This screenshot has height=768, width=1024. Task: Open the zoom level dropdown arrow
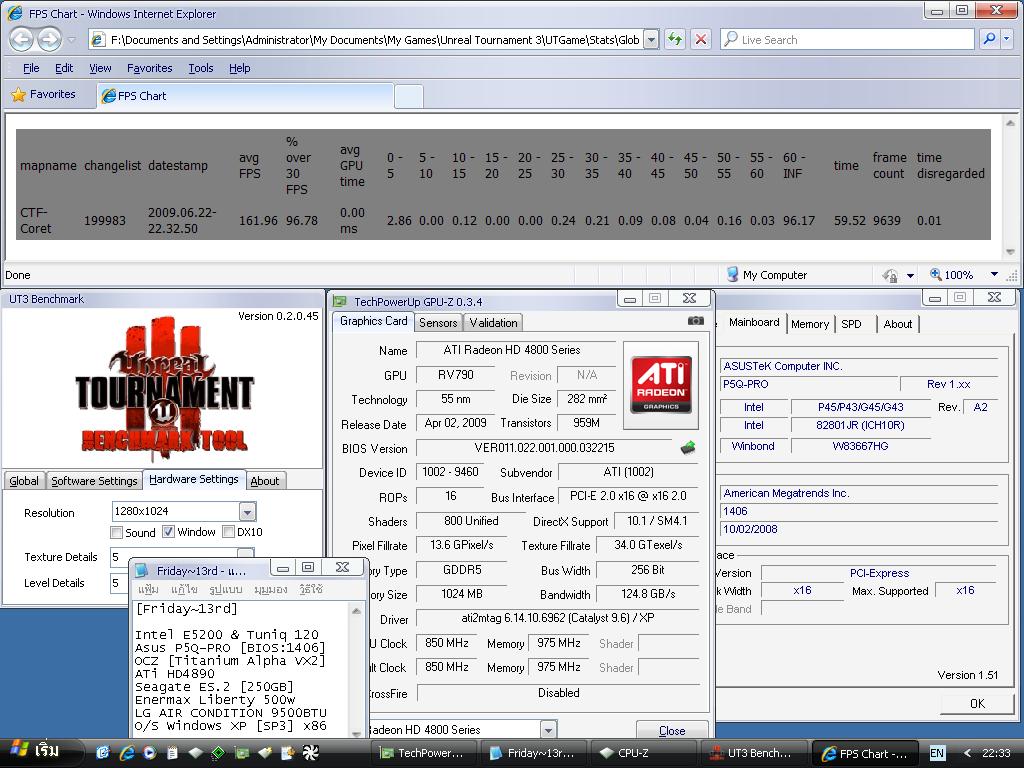pos(995,274)
